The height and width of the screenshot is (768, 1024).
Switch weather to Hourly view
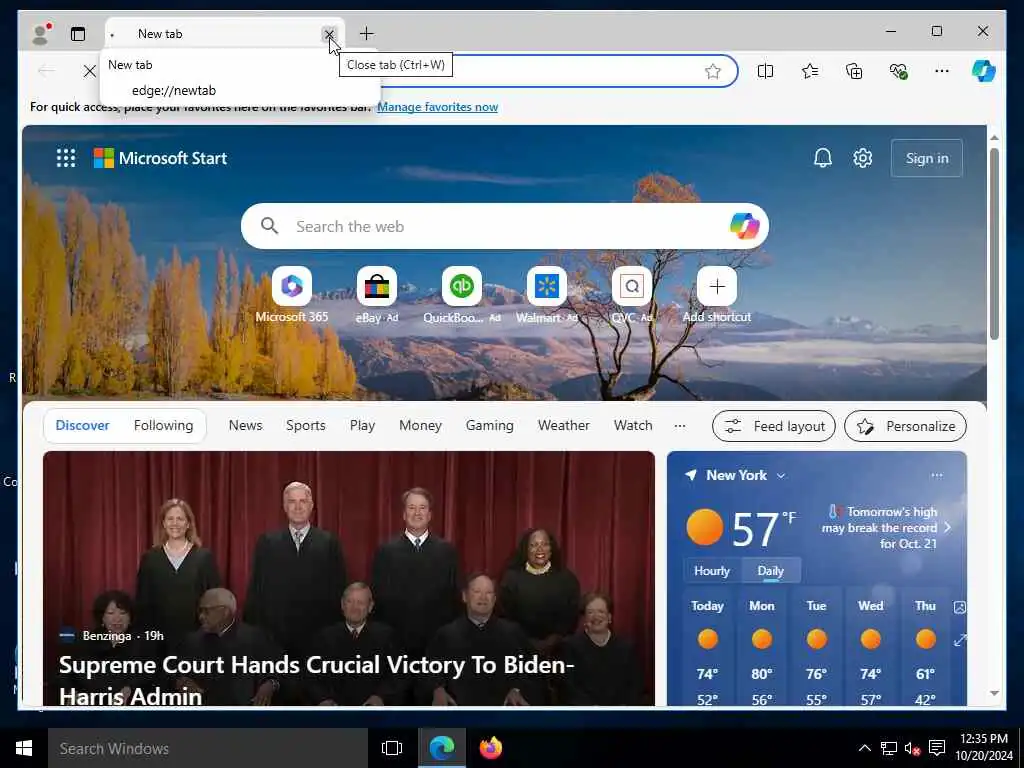point(712,571)
